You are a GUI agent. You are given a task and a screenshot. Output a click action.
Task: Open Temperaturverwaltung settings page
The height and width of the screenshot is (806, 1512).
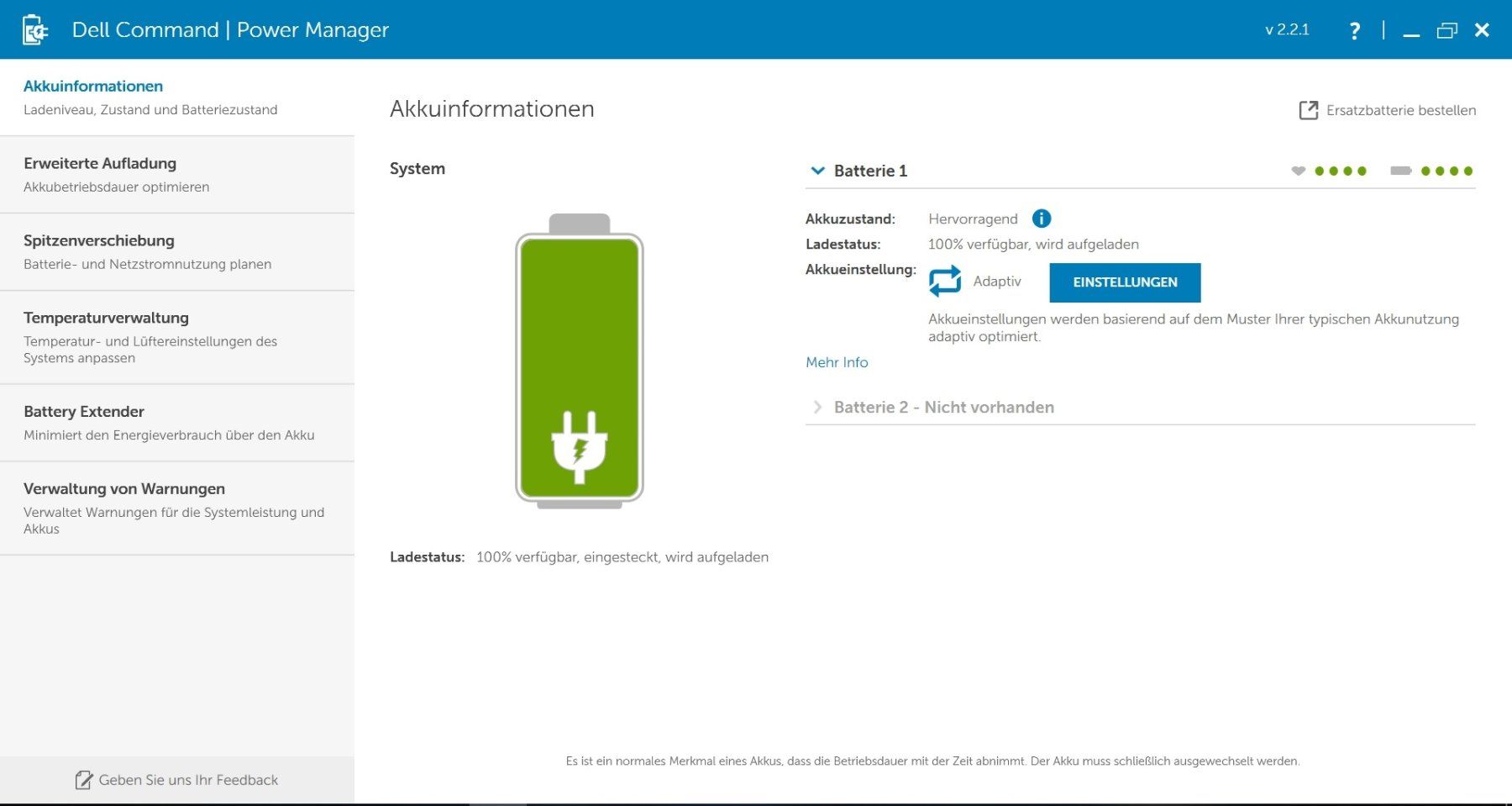[x=177, y=338]
